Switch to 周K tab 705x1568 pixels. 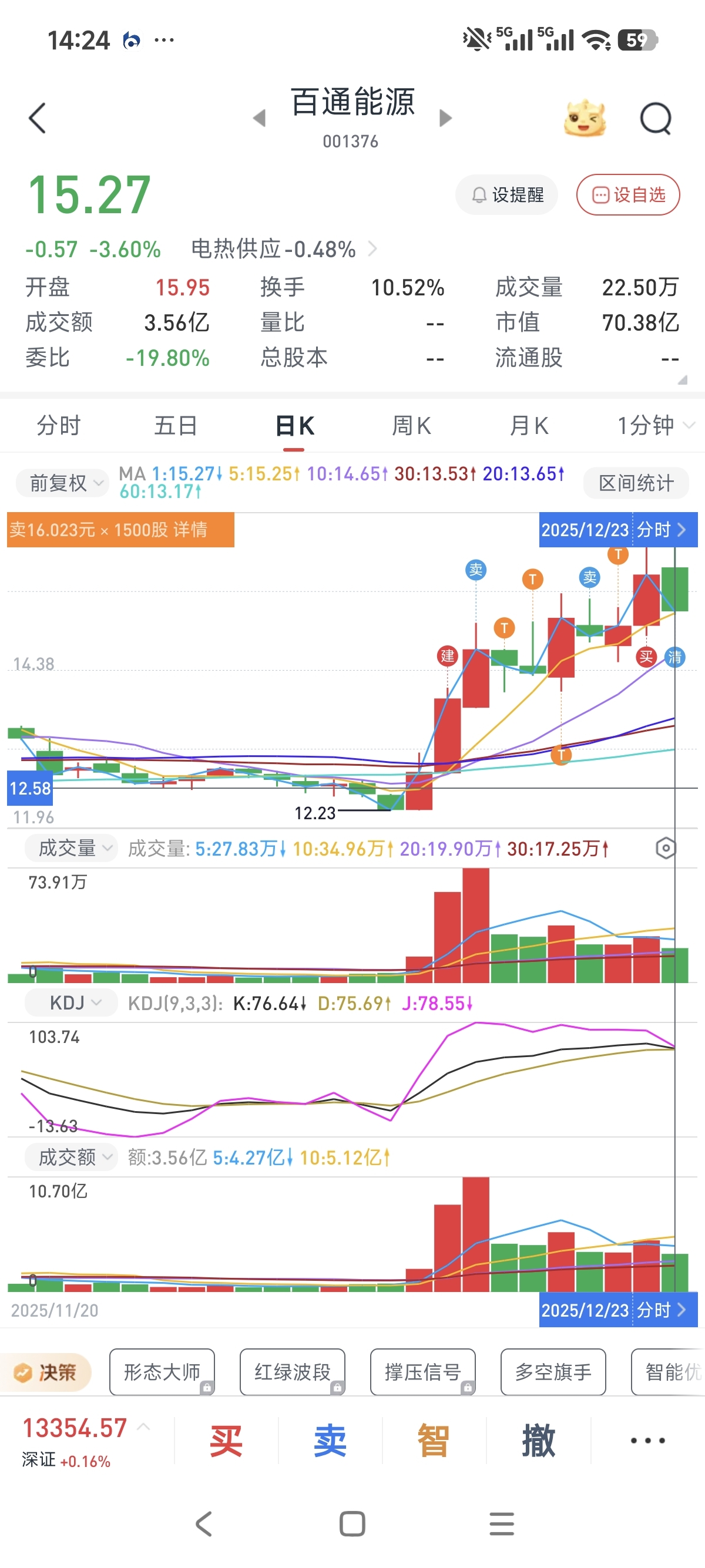pos(412,426)
